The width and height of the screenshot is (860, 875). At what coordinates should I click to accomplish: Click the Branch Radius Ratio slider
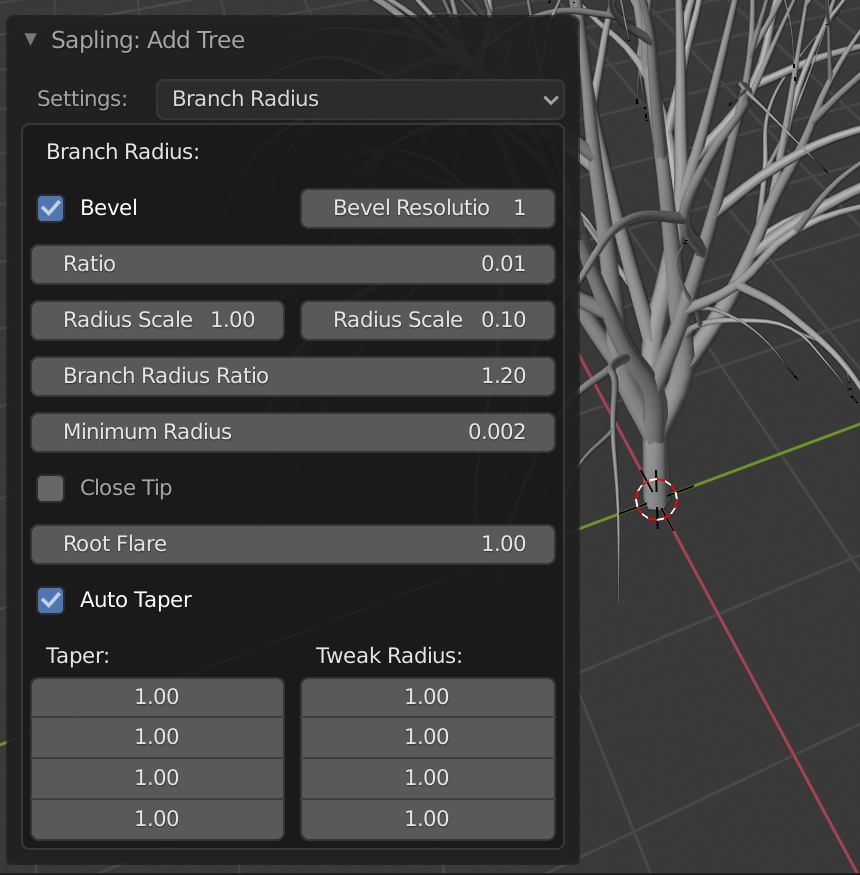[x=292, y=376]
